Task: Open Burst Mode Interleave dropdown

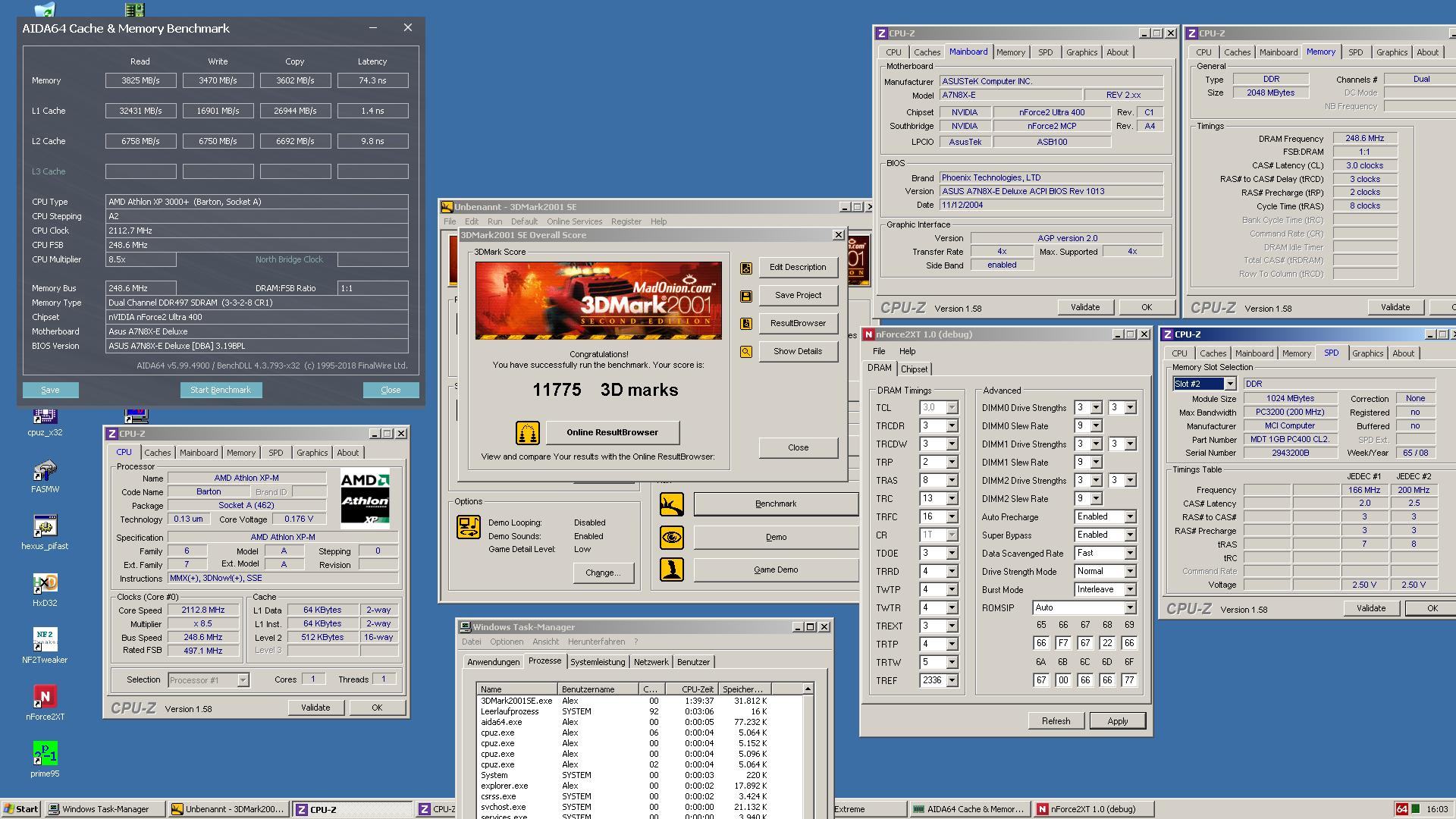Action: click(x=1129, y=590)
